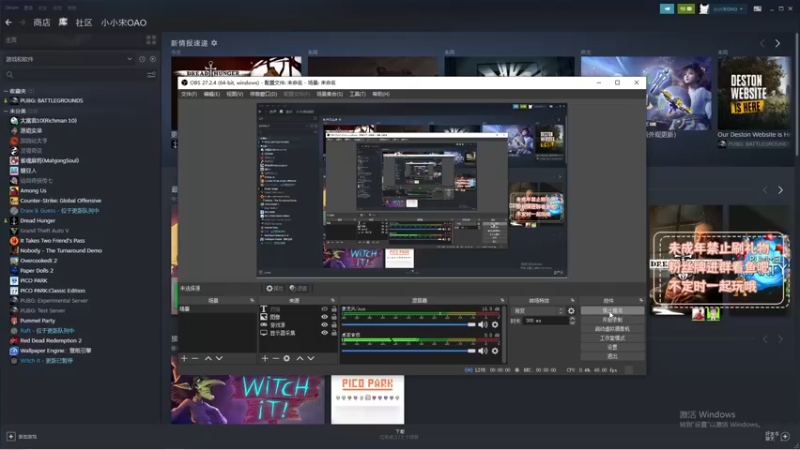Click exit button in OBS controls

pos(612,356)
